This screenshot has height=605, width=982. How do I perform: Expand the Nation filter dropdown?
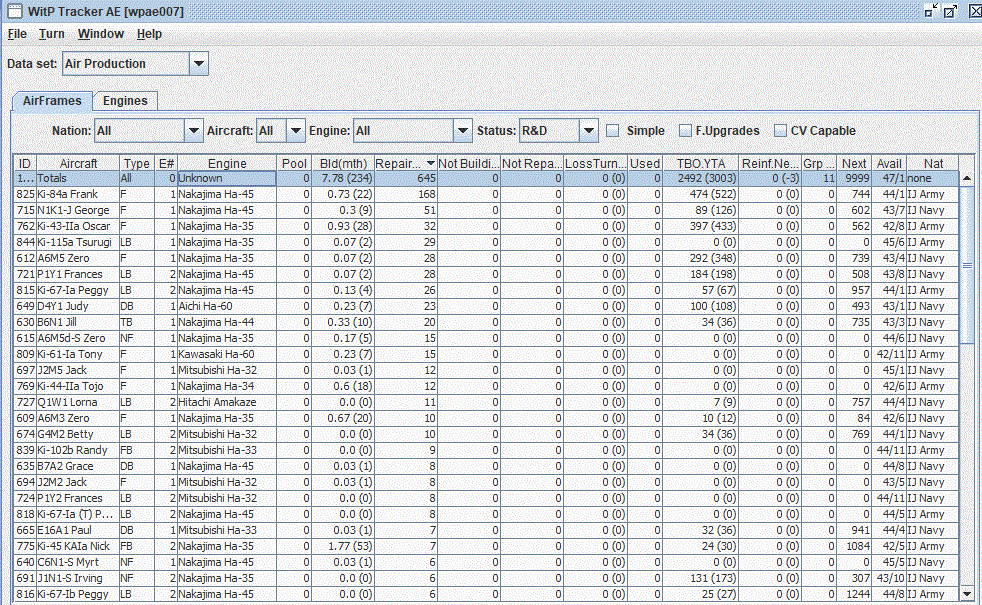[194, 131]
